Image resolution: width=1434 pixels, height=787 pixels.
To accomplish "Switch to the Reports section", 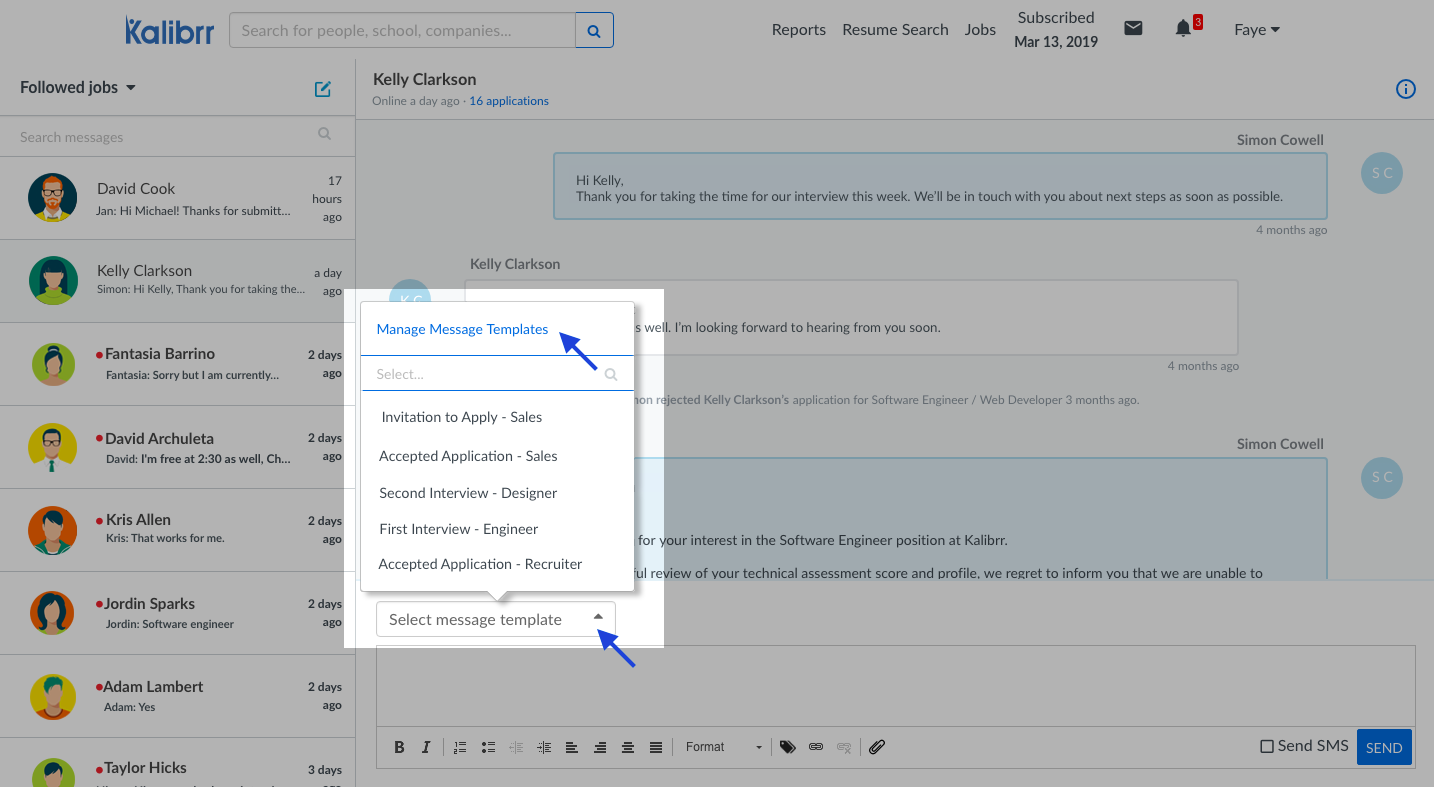I will point(798,29).
